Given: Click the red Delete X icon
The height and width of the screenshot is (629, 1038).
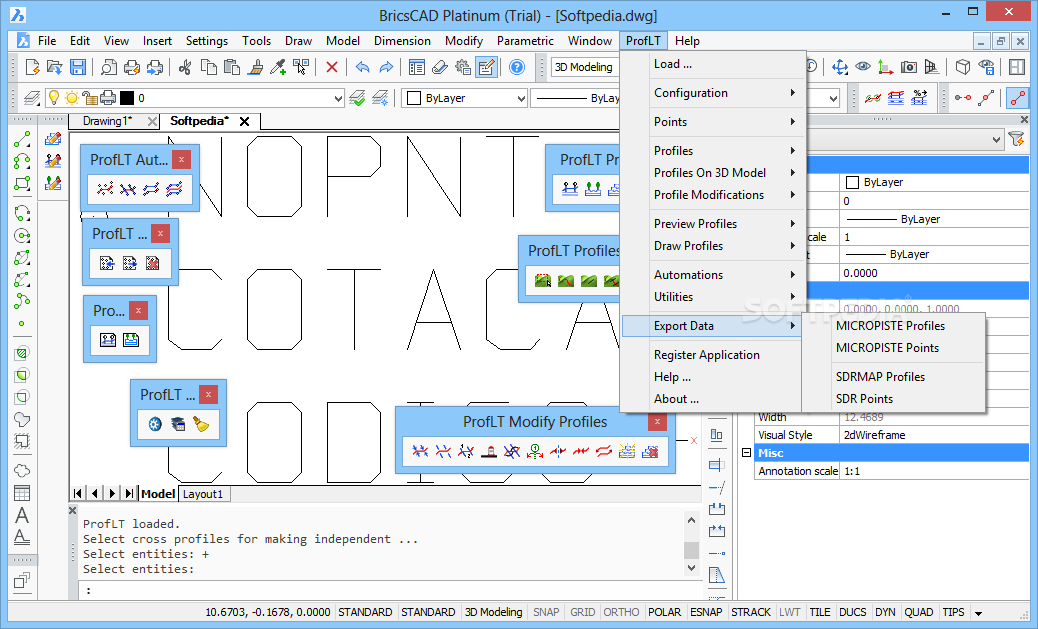Looking at the screenshot, I should point(332,67).
